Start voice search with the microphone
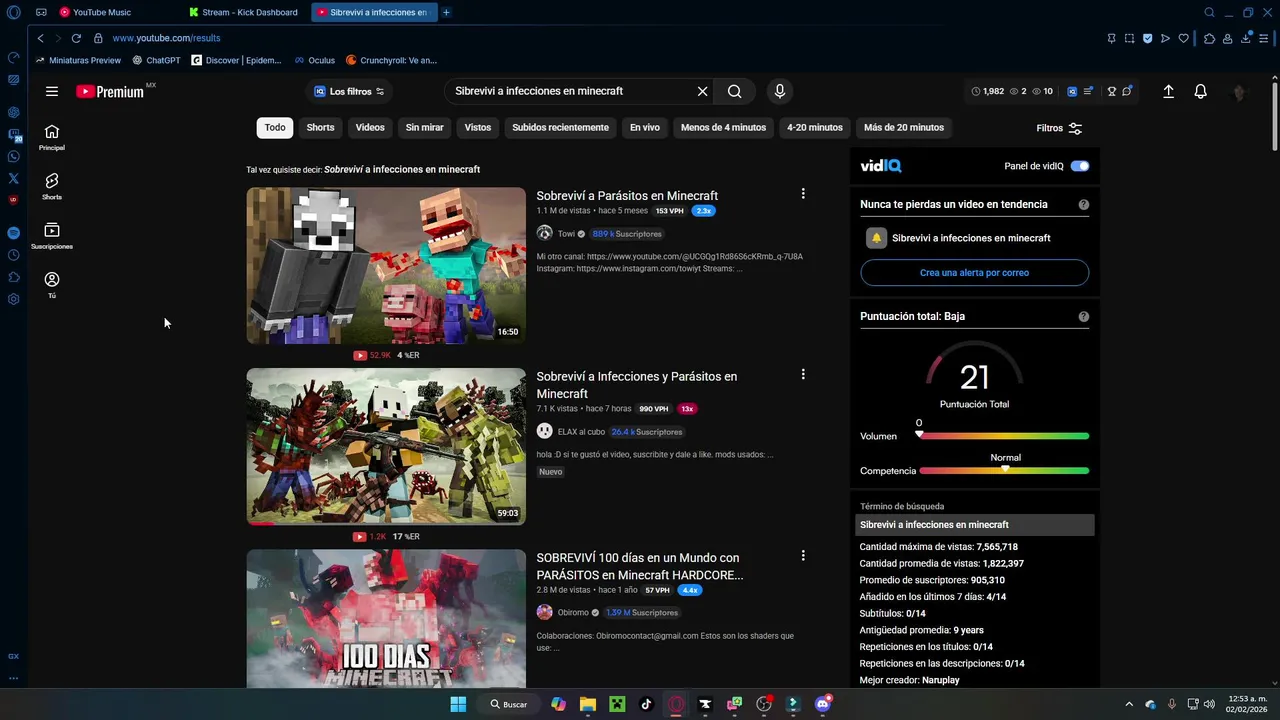1280x720 pixels. [780, 91]
